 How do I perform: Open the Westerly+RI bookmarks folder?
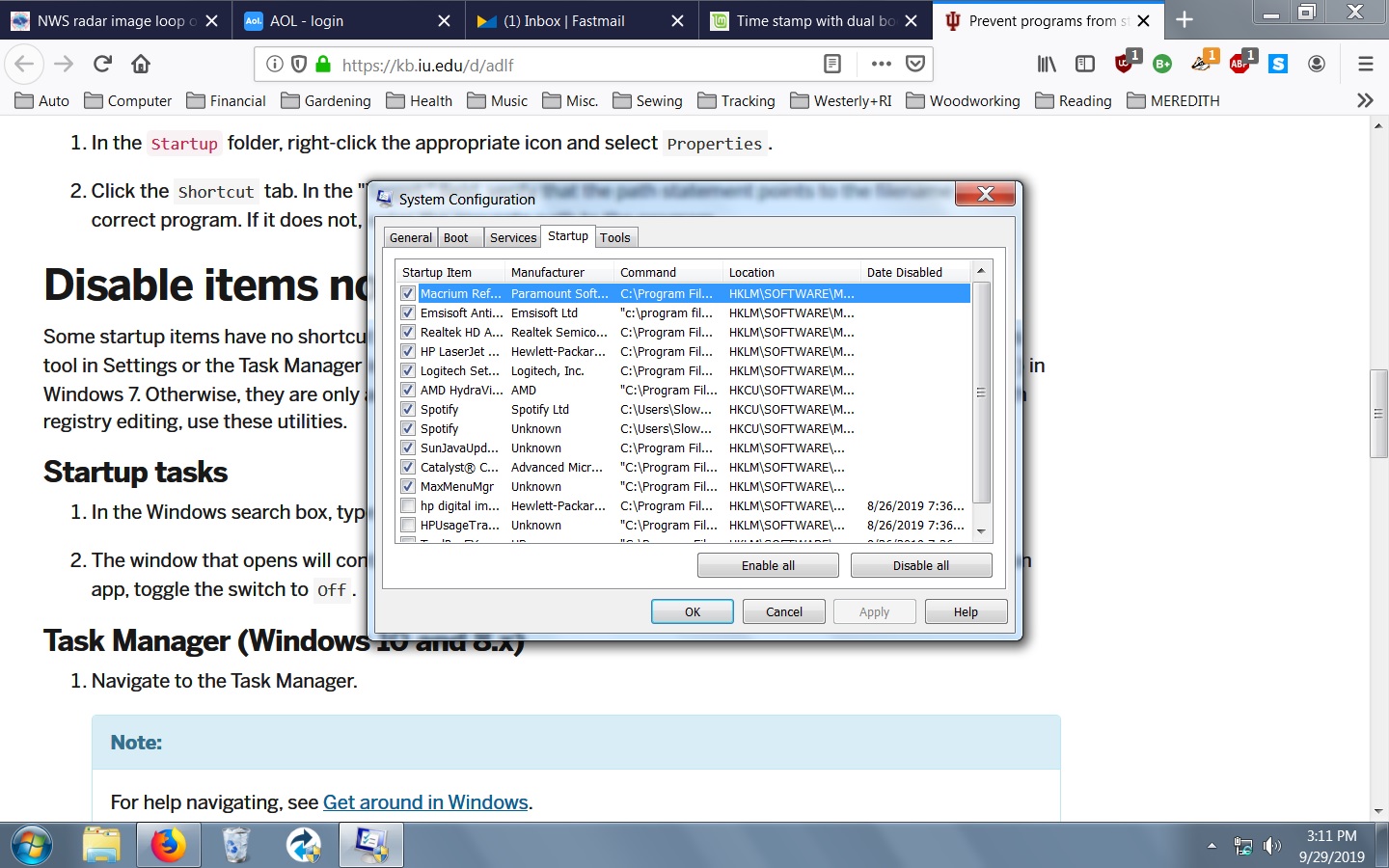841,100
